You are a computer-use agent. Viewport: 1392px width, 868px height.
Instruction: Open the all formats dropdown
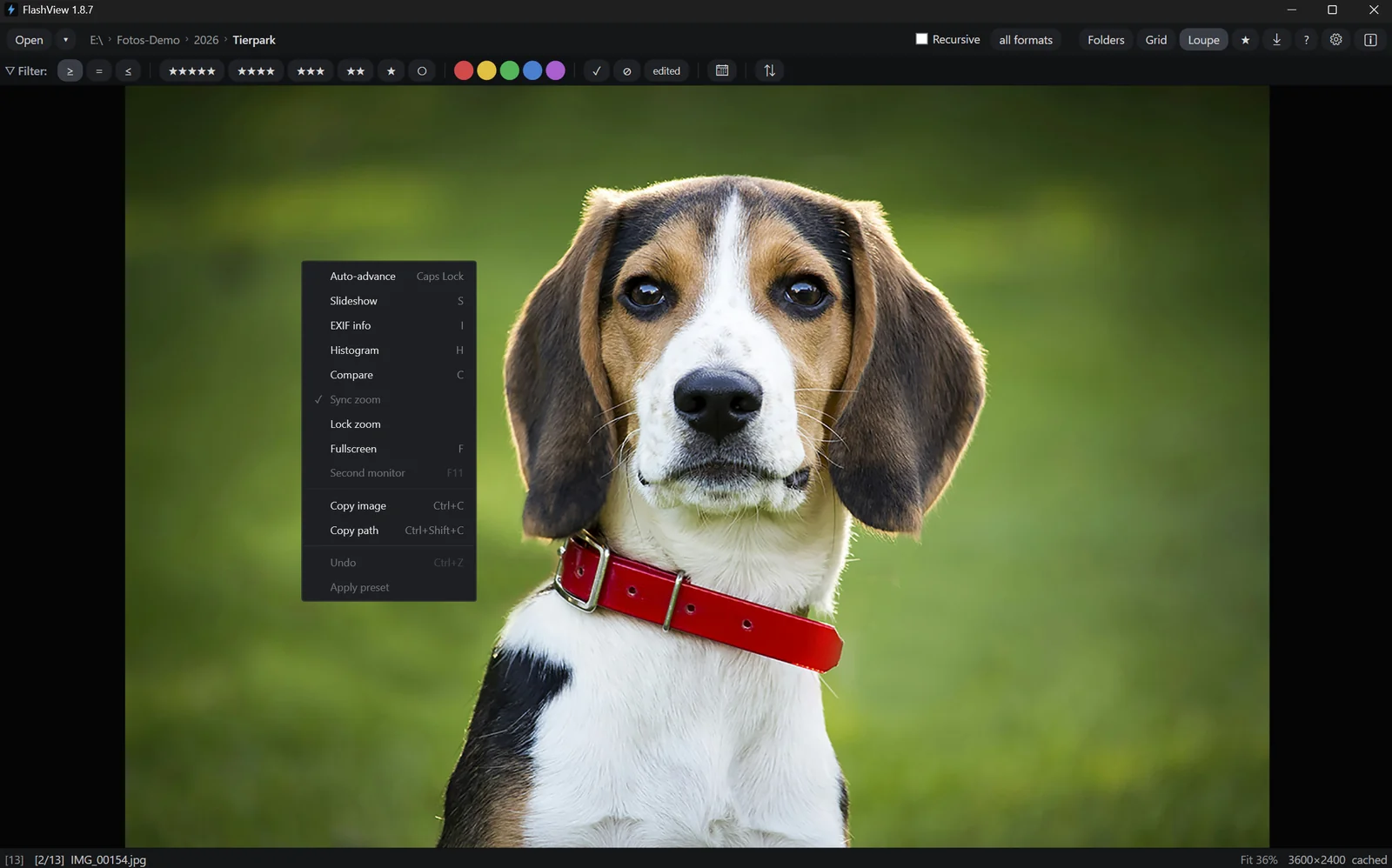tap(1026, 40)
